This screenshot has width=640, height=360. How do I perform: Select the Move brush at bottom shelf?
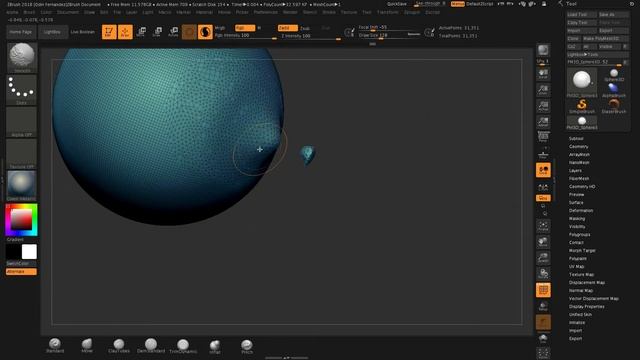pyautogui.click(x=87, y=345)
